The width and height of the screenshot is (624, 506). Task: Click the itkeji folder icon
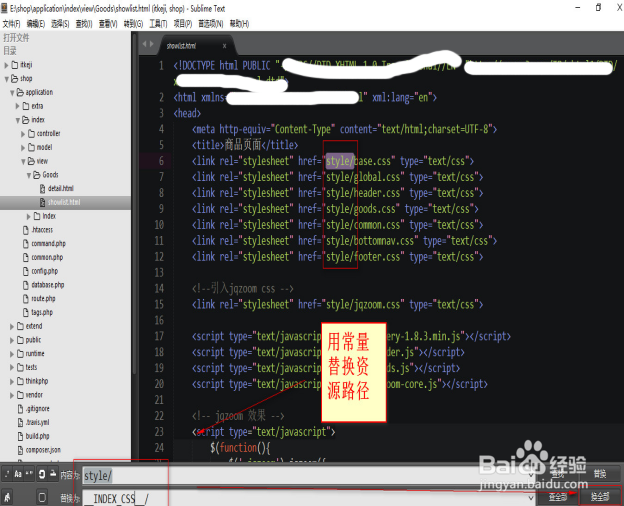pos(15,65)
